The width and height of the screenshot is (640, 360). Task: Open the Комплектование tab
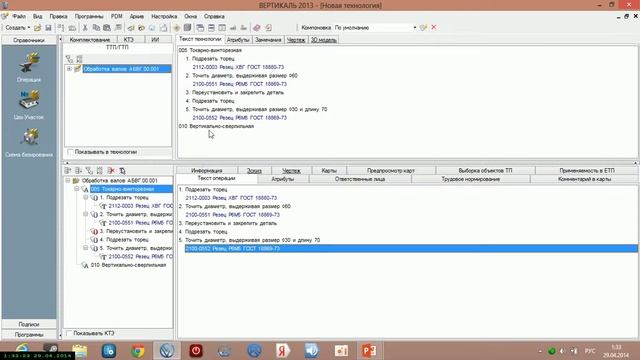pyautogui.click(x=90, y=40)
